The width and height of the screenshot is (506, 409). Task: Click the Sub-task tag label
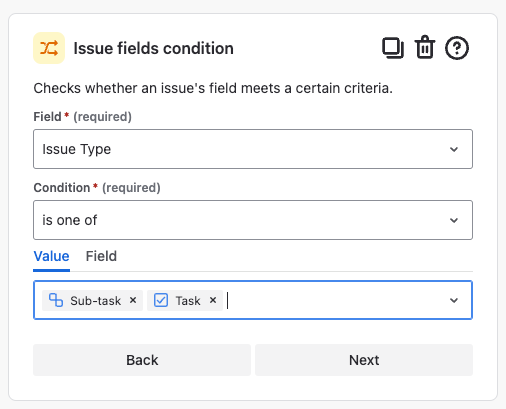[x=95, y=301]
